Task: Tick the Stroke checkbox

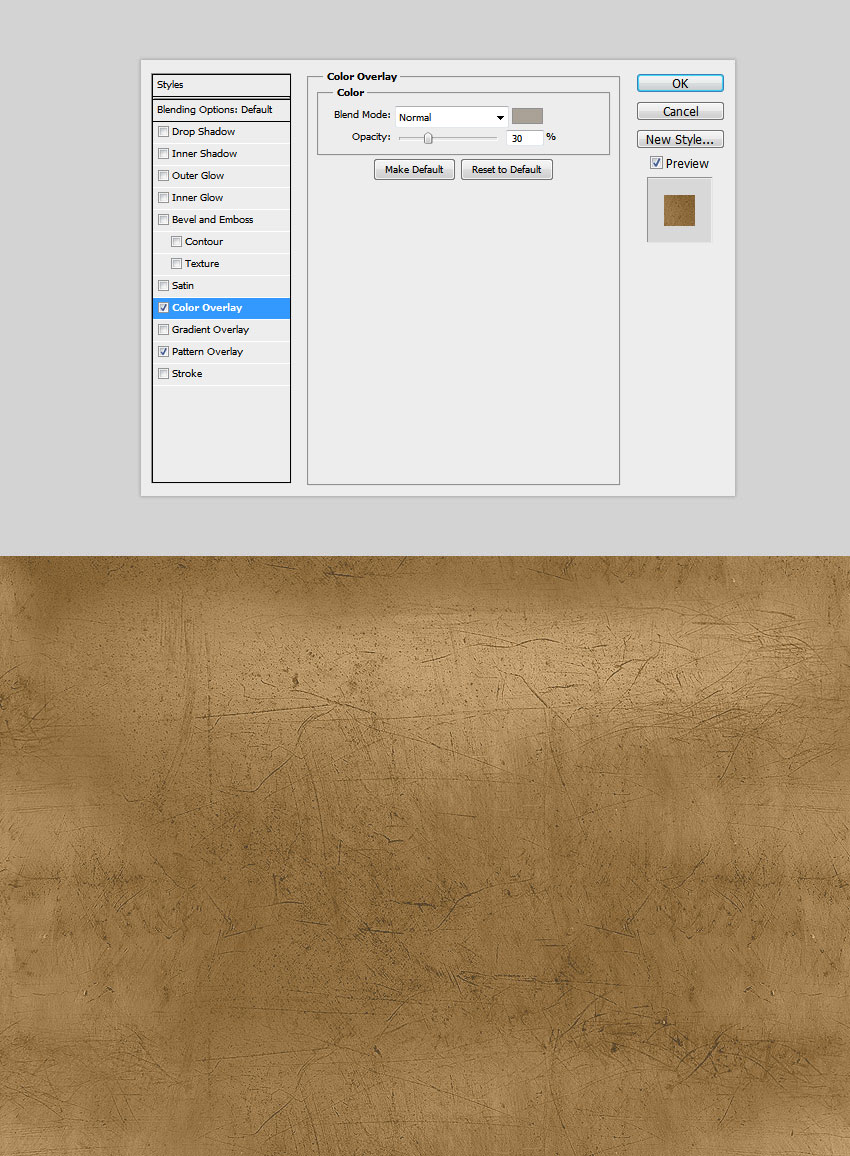Action: 164,374
